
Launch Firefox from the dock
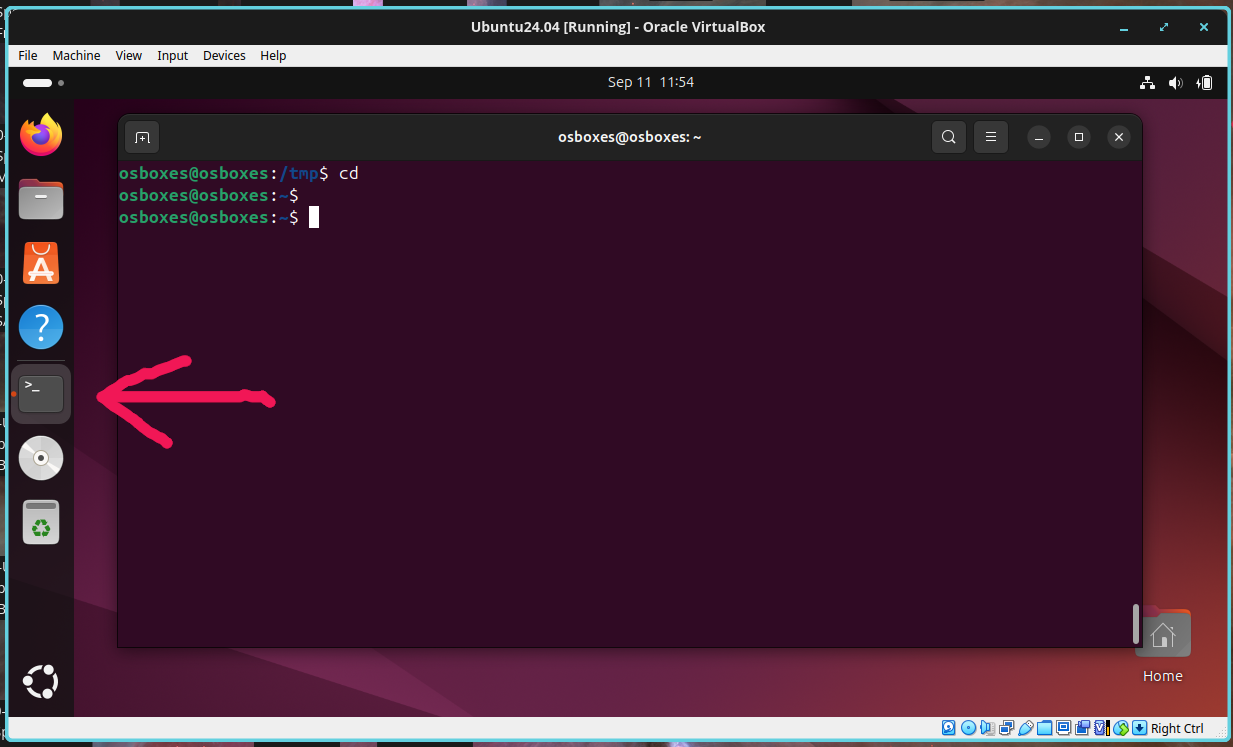click(x=41, y=135)
